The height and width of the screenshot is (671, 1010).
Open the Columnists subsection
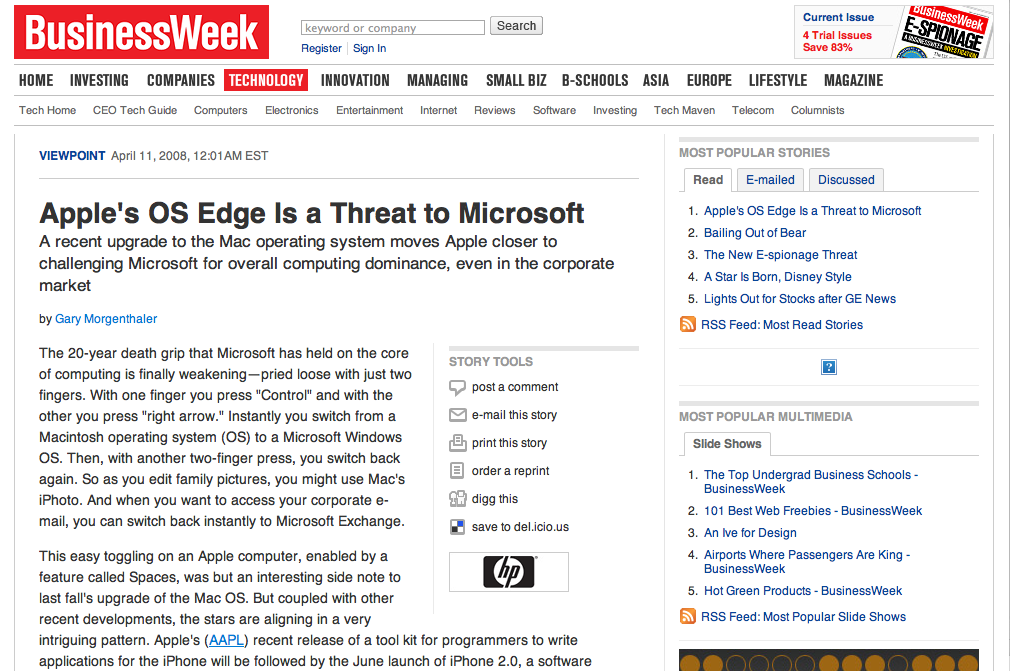818,110
